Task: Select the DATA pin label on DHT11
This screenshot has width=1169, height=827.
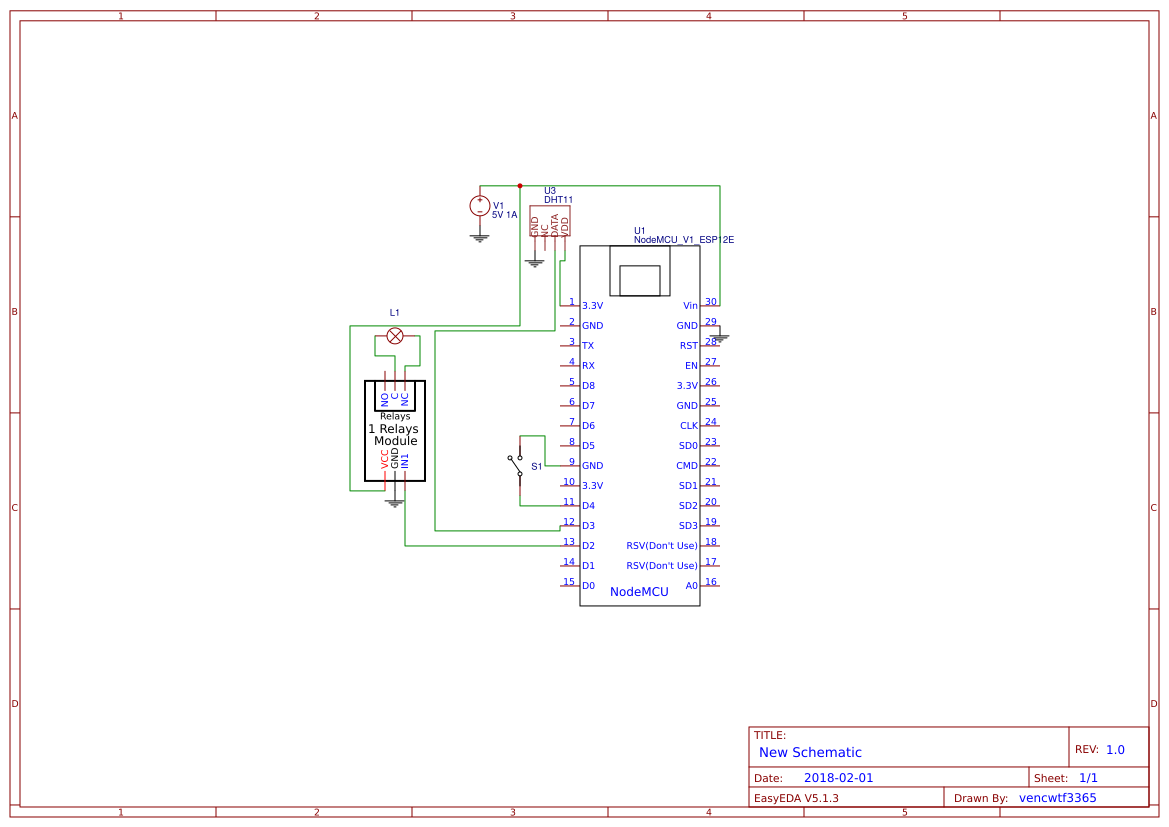Action: [555, 225]
